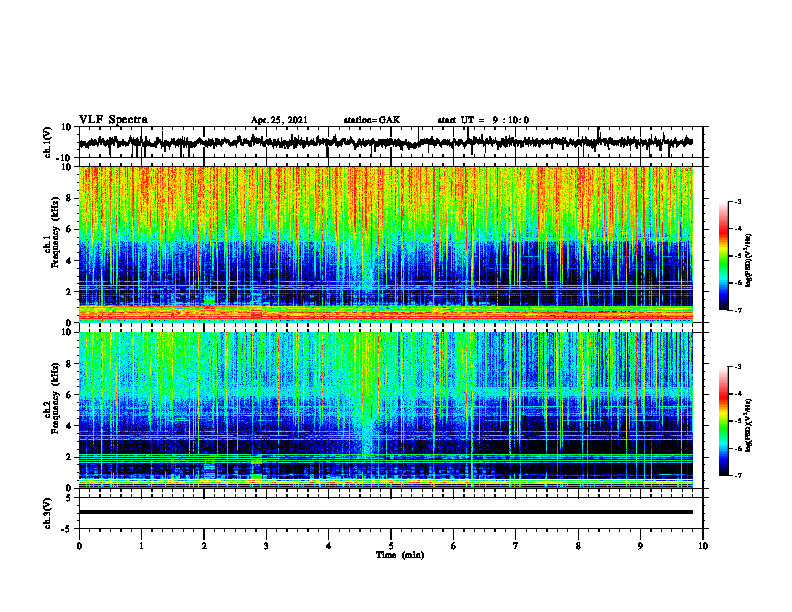Click the ch.1 voltage waveform trace
The width and height of the screenshot is (792, 612).
[385, 142]
